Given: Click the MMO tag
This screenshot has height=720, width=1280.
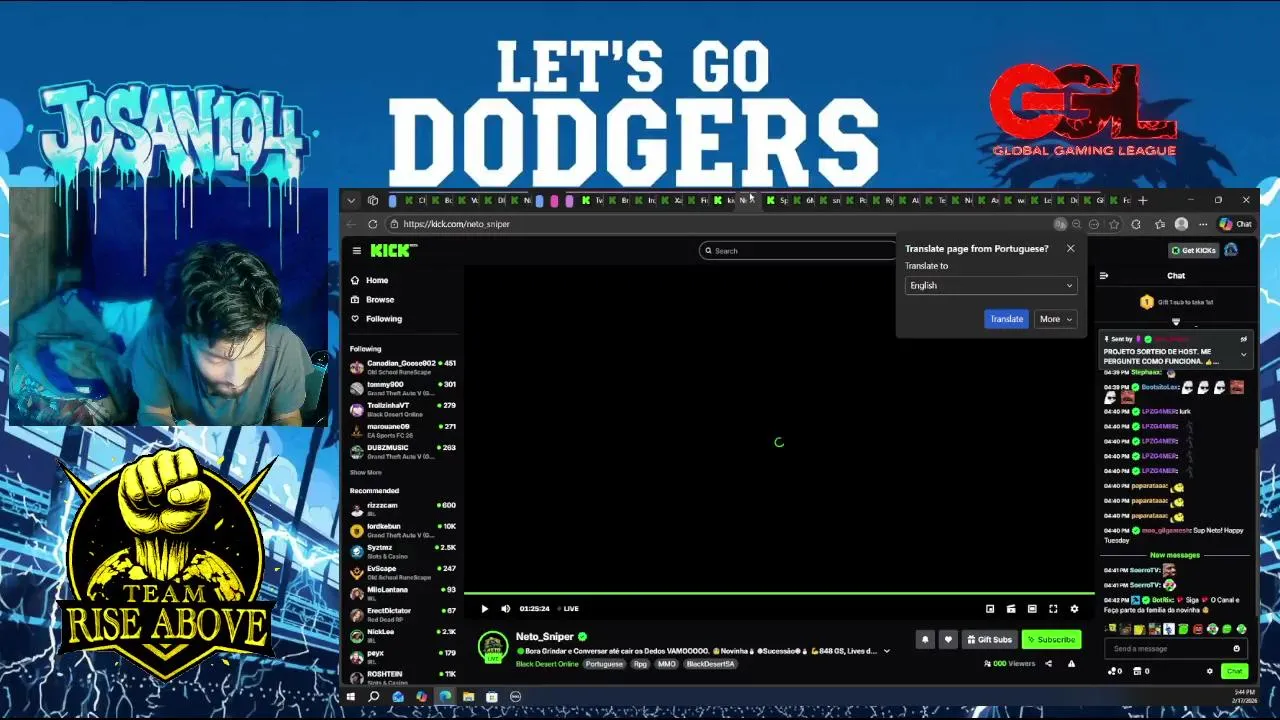Looking at the screenshot, I should point(667,664).
